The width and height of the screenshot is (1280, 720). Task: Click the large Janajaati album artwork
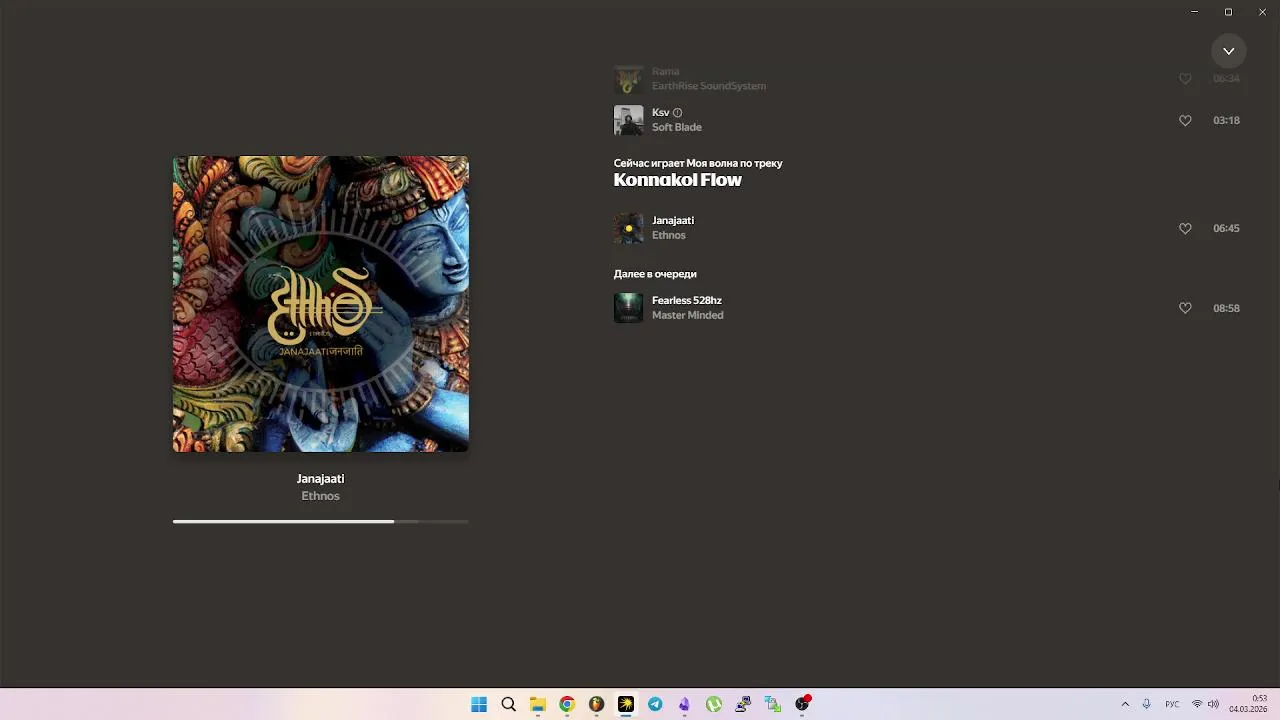pyautogui.click(x=321, y=304)
